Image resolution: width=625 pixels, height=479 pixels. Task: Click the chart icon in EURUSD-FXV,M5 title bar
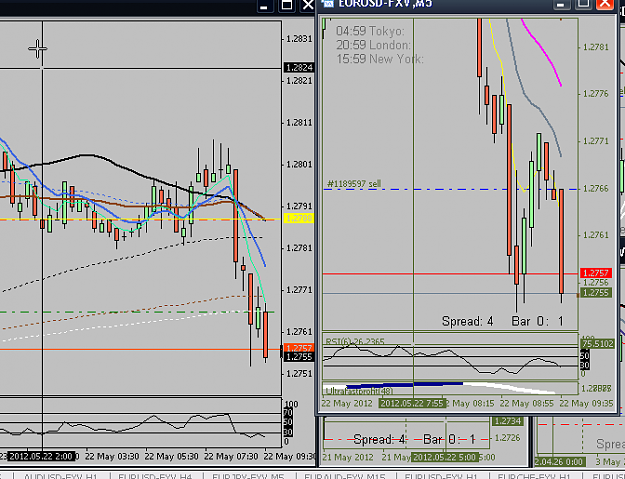pyautogui.click(x=328, y=3)
